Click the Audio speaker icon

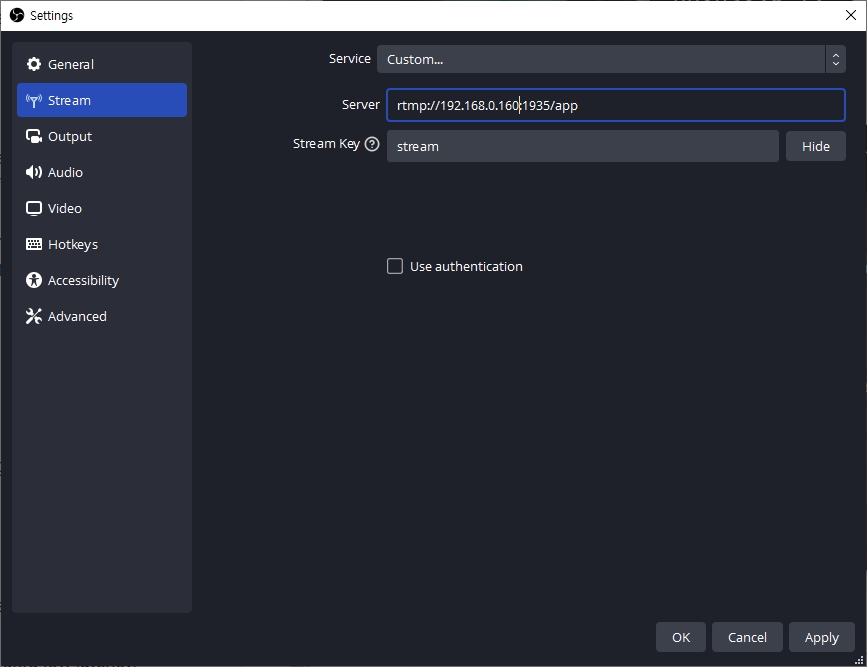click(x=34, y=172)
